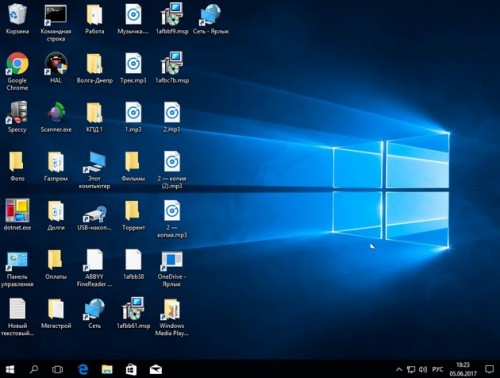Viewport: 500px width, 378px height.
Task: Open the clock and date flyout
Action: click(463, 369)
